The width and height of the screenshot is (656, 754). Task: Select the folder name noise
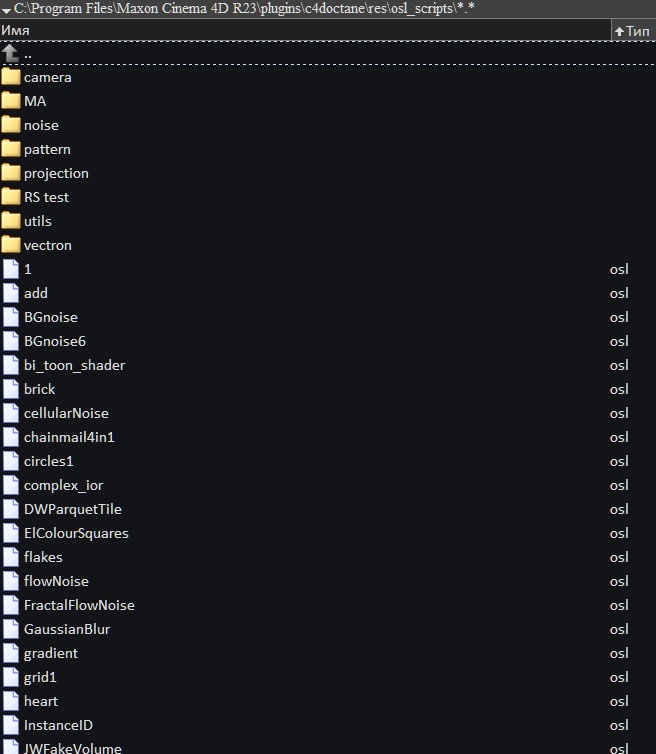click(41, 126)
